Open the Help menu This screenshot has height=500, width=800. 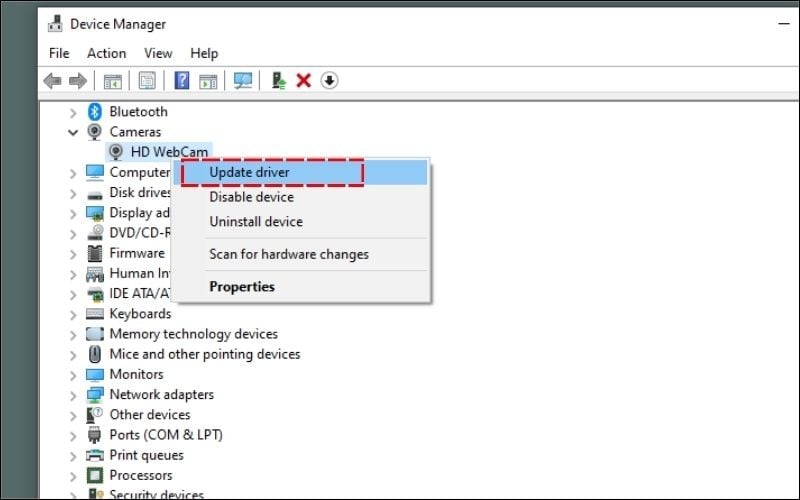click(x=204, y=53)
